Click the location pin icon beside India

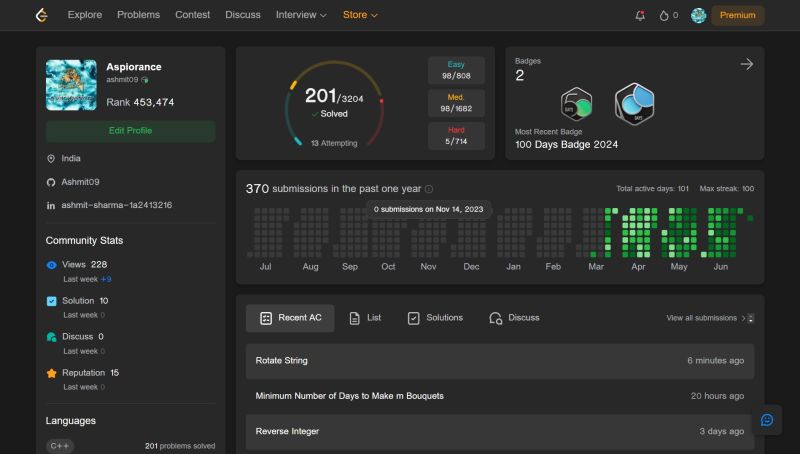point(51,159)
